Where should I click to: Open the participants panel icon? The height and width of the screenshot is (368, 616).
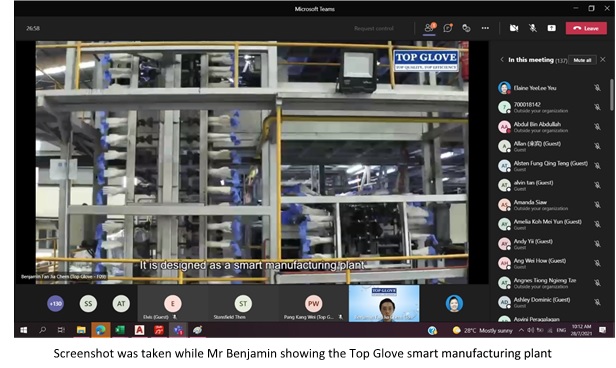coord(430,28)
